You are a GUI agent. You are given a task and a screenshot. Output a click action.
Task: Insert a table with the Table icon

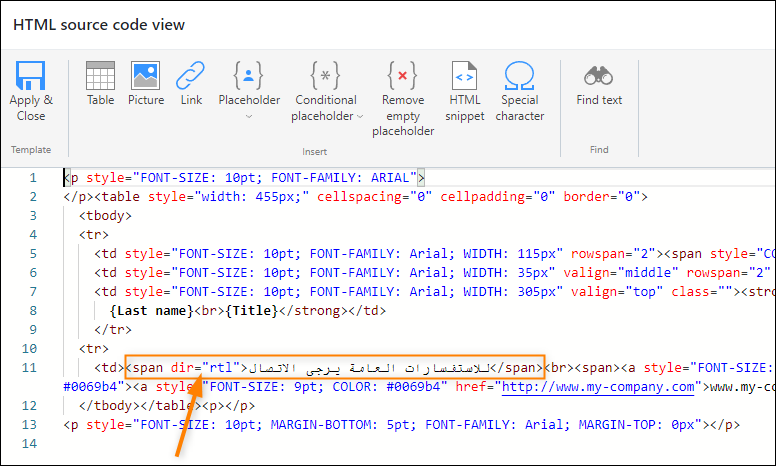click(x=100, y=76)
